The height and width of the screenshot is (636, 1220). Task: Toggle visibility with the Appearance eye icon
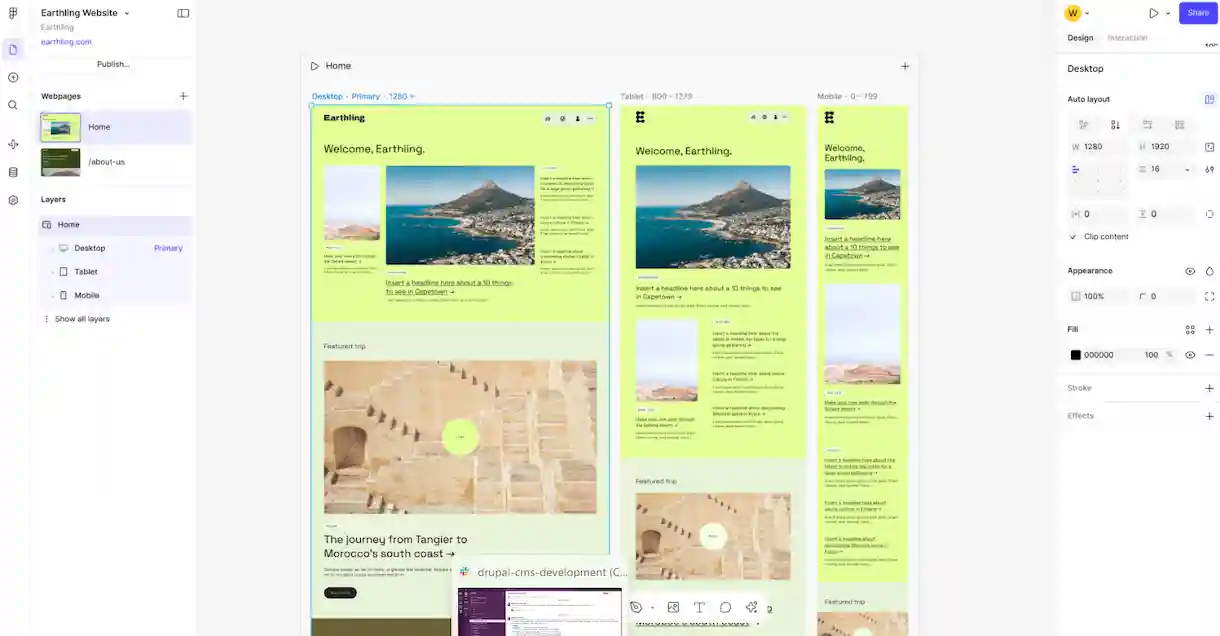coord(1189,270)
